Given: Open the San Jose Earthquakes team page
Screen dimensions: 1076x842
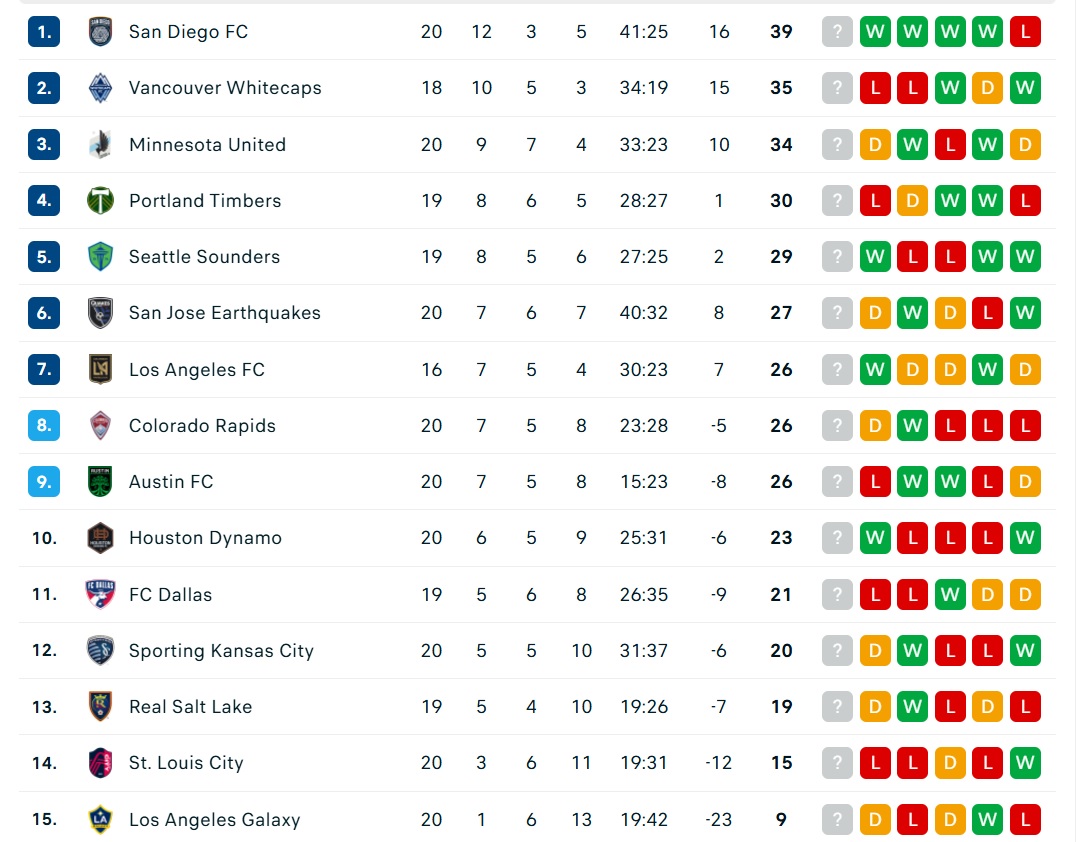Looking at the screenshot, I should pos(224,313).
